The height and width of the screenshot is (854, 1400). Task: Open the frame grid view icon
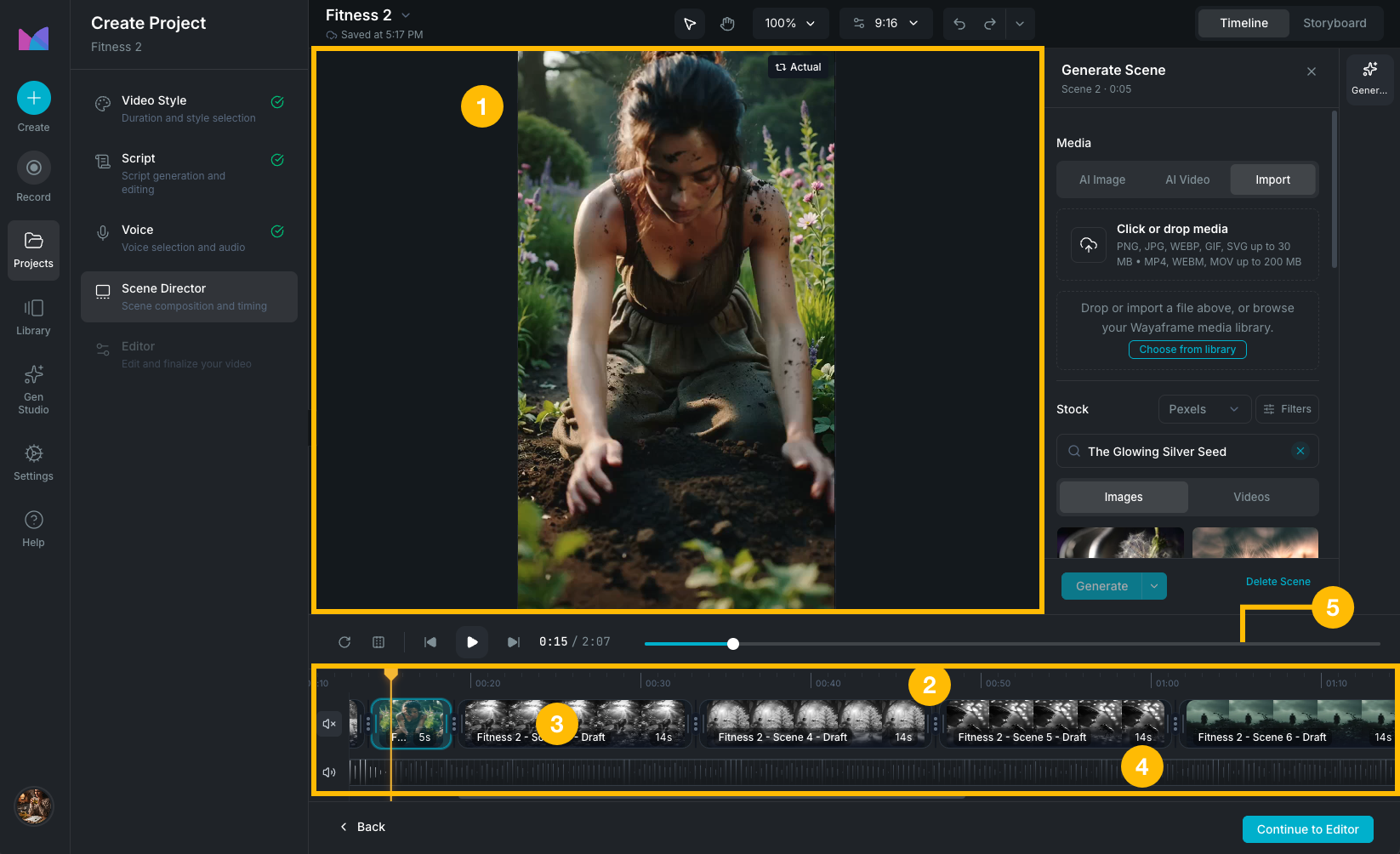(x=378, y=642)
